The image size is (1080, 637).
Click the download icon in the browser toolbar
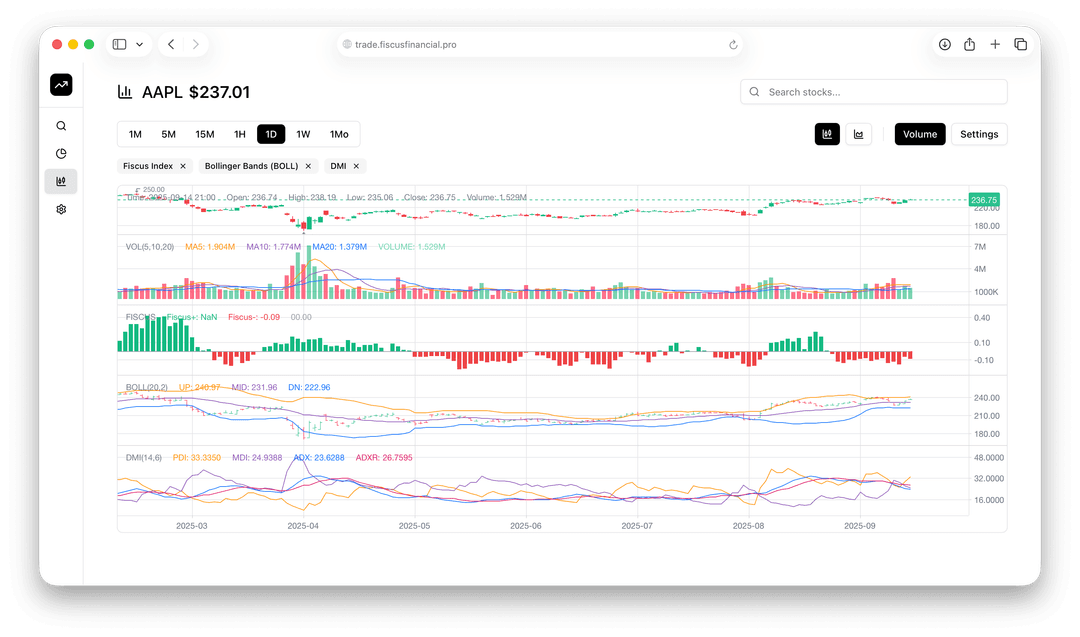tap(944, 44)
